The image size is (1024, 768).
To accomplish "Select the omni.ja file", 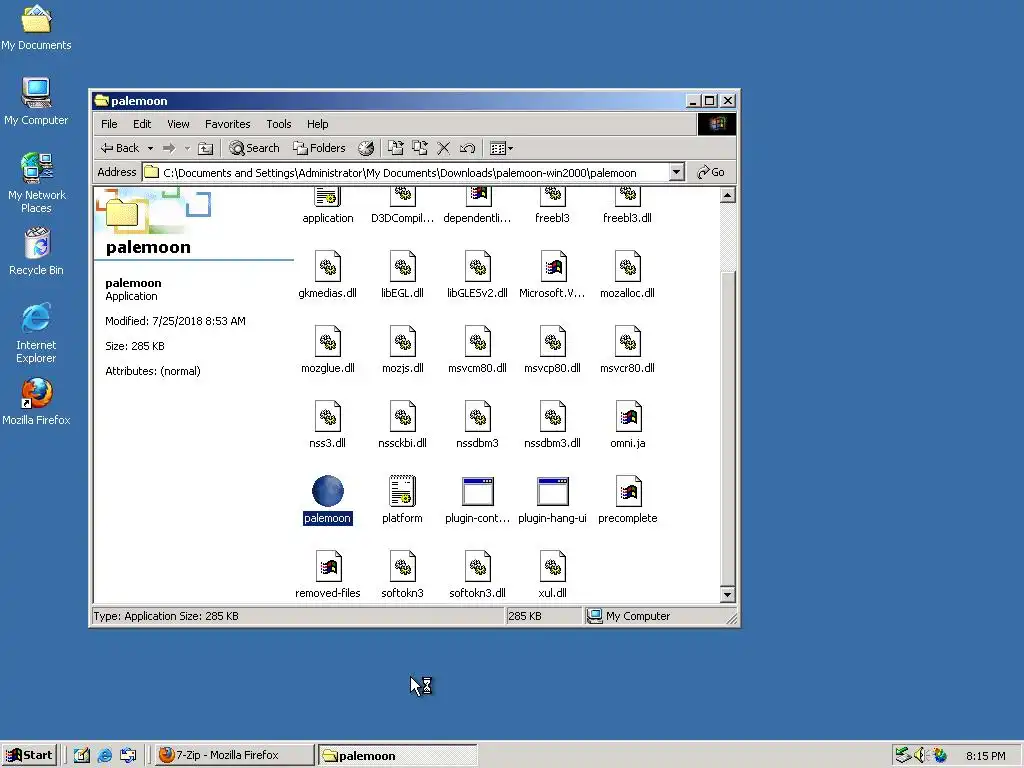I will click(x=628, y=416).
